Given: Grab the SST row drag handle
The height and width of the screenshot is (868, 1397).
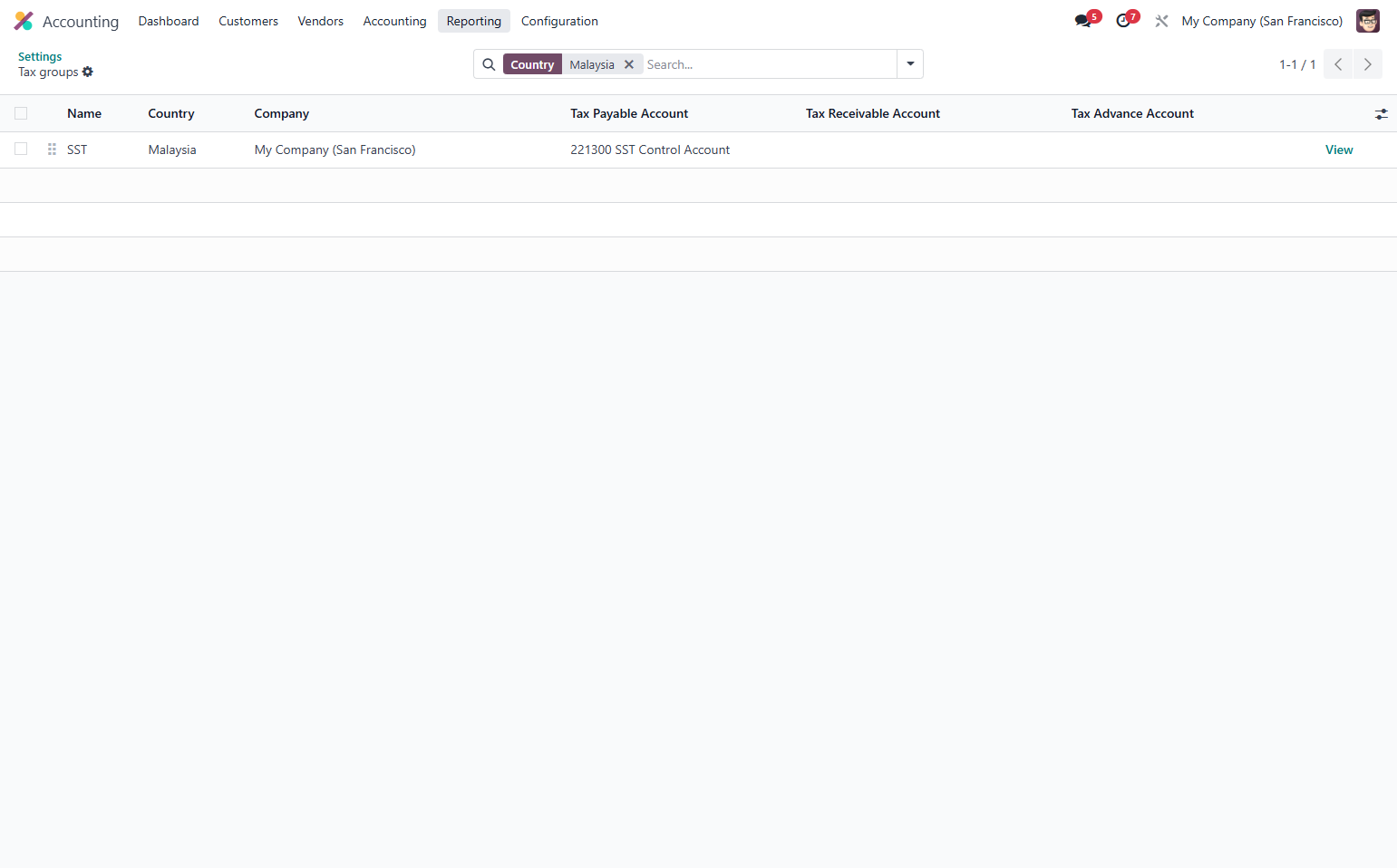Looking at the screenshot, I should click(52, 149).
